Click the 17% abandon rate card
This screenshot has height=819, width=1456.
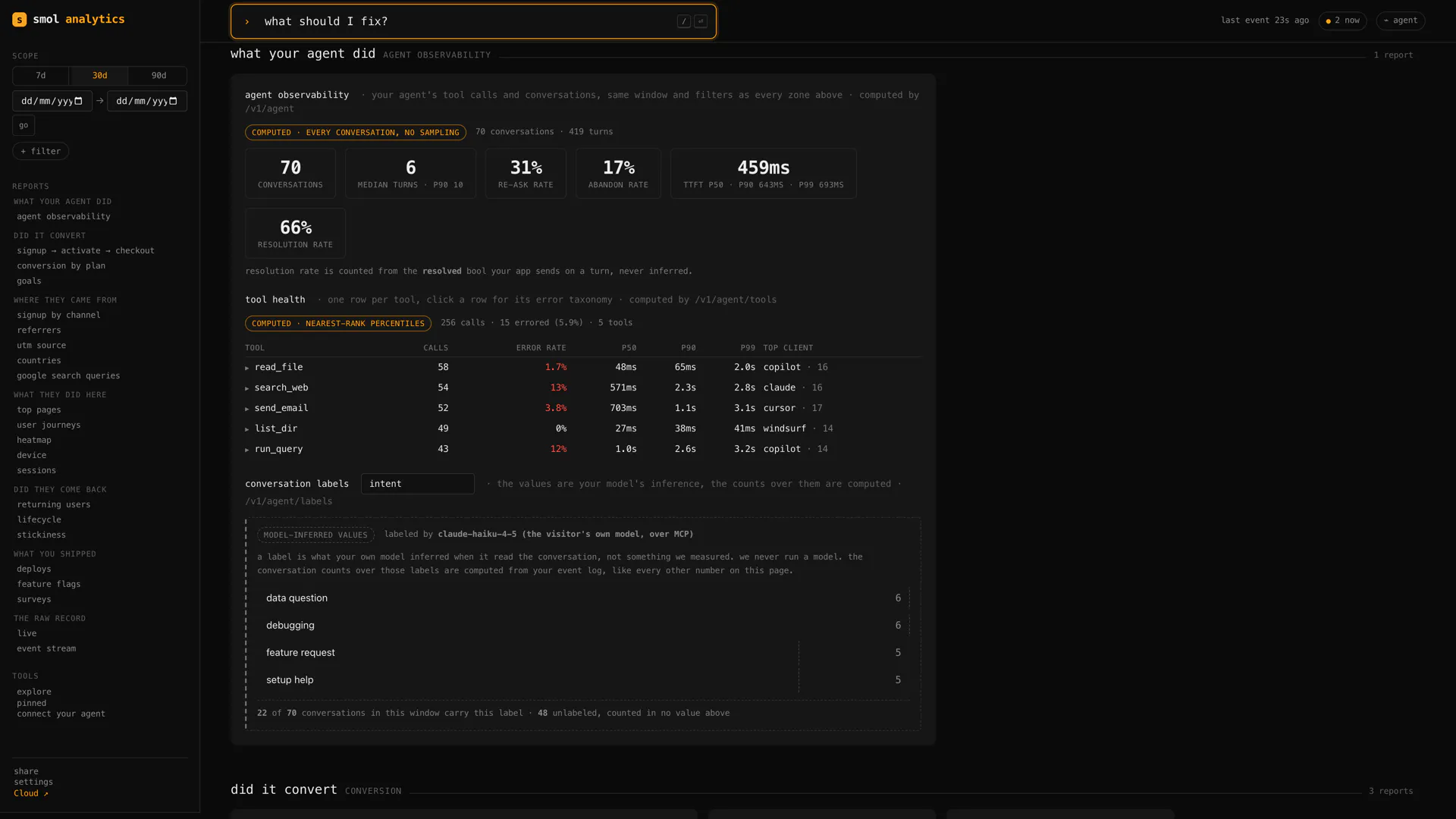618,174
